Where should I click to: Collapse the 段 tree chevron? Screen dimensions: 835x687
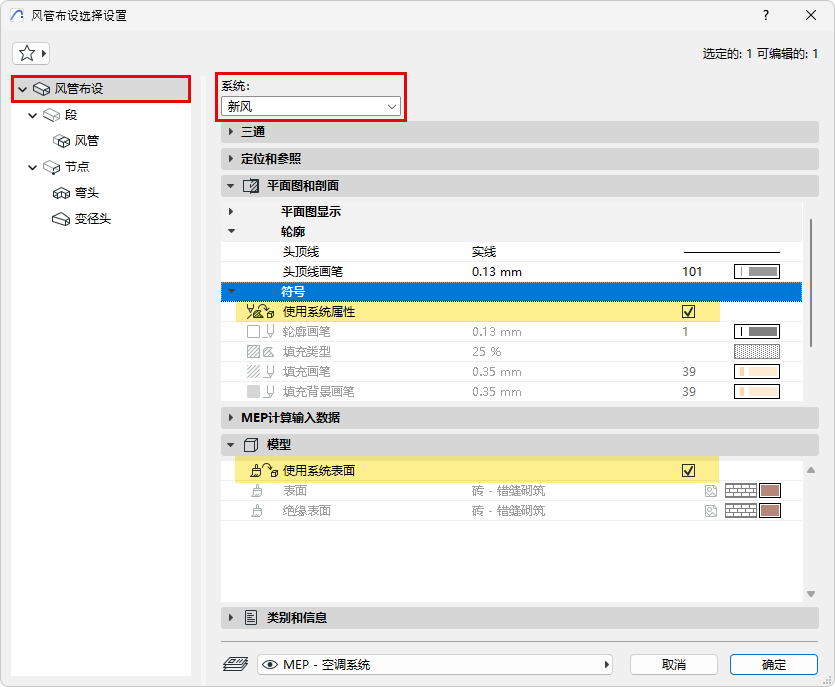pyautogui.click(x=32, y=115)
